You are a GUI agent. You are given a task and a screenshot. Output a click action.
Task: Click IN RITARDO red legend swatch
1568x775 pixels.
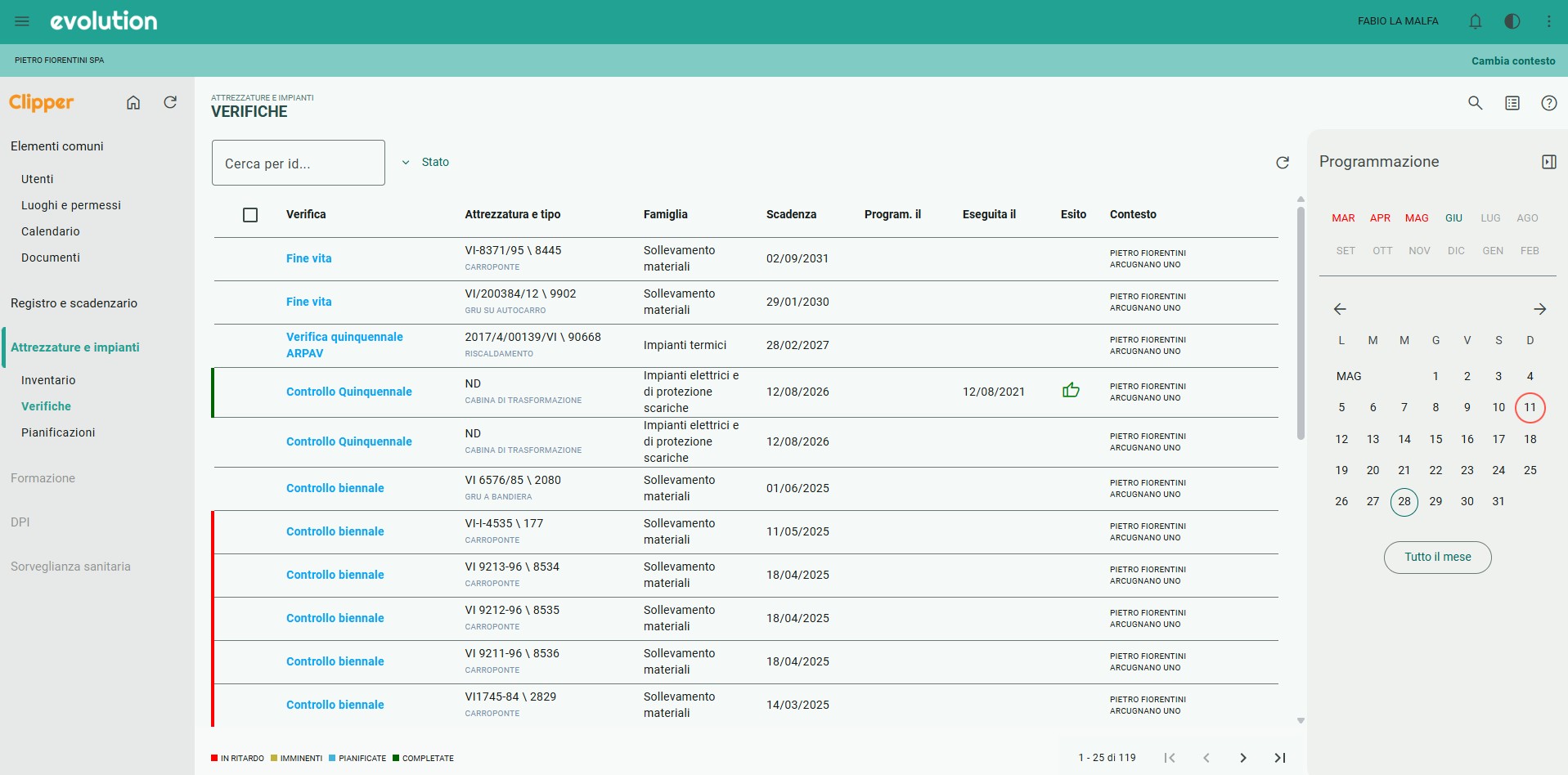[x=214, y=758]
